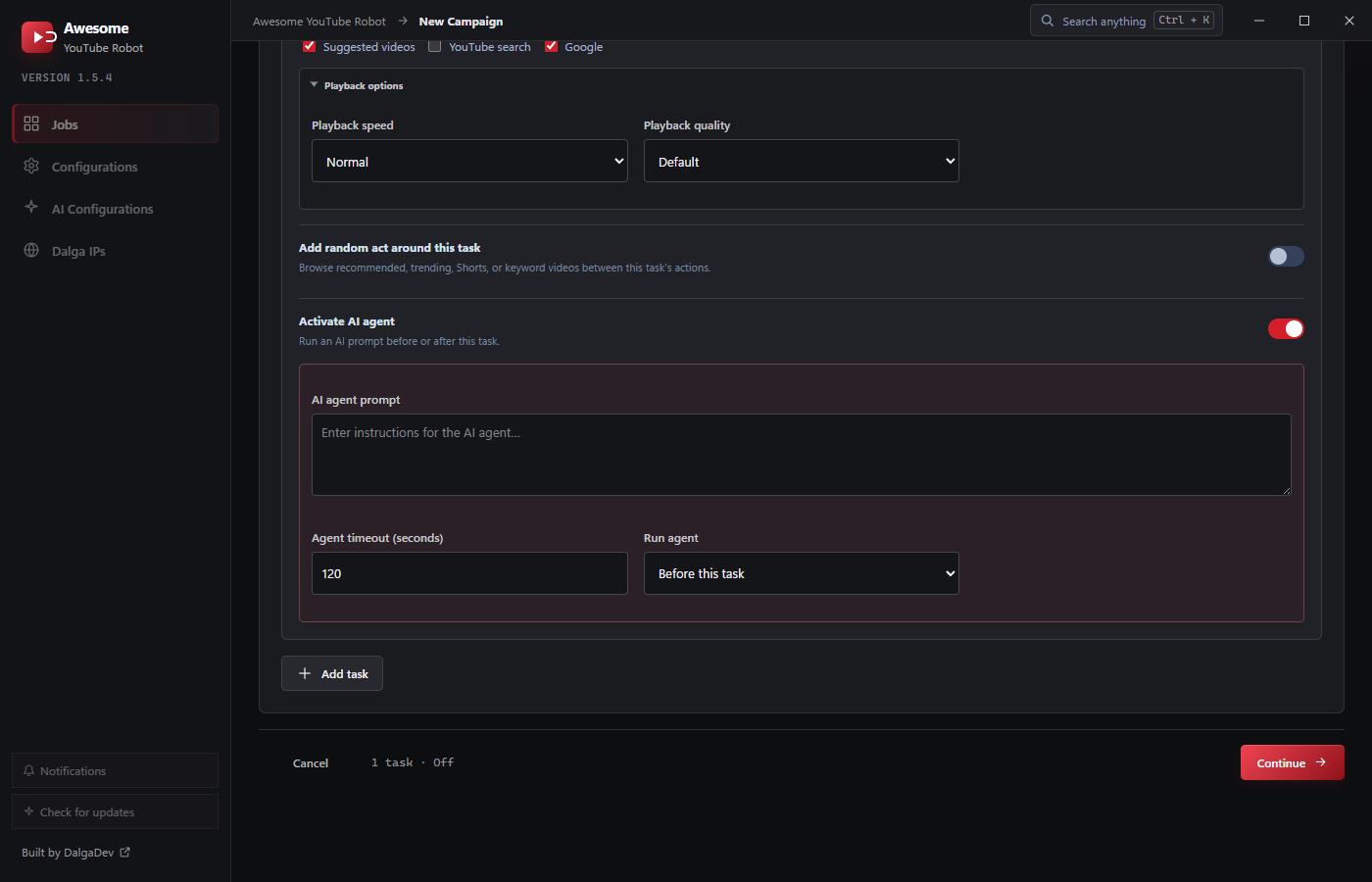The height and width of the screenshot is (882, 1372).
Task: Open the Jobs section
Action: point(115,123)
